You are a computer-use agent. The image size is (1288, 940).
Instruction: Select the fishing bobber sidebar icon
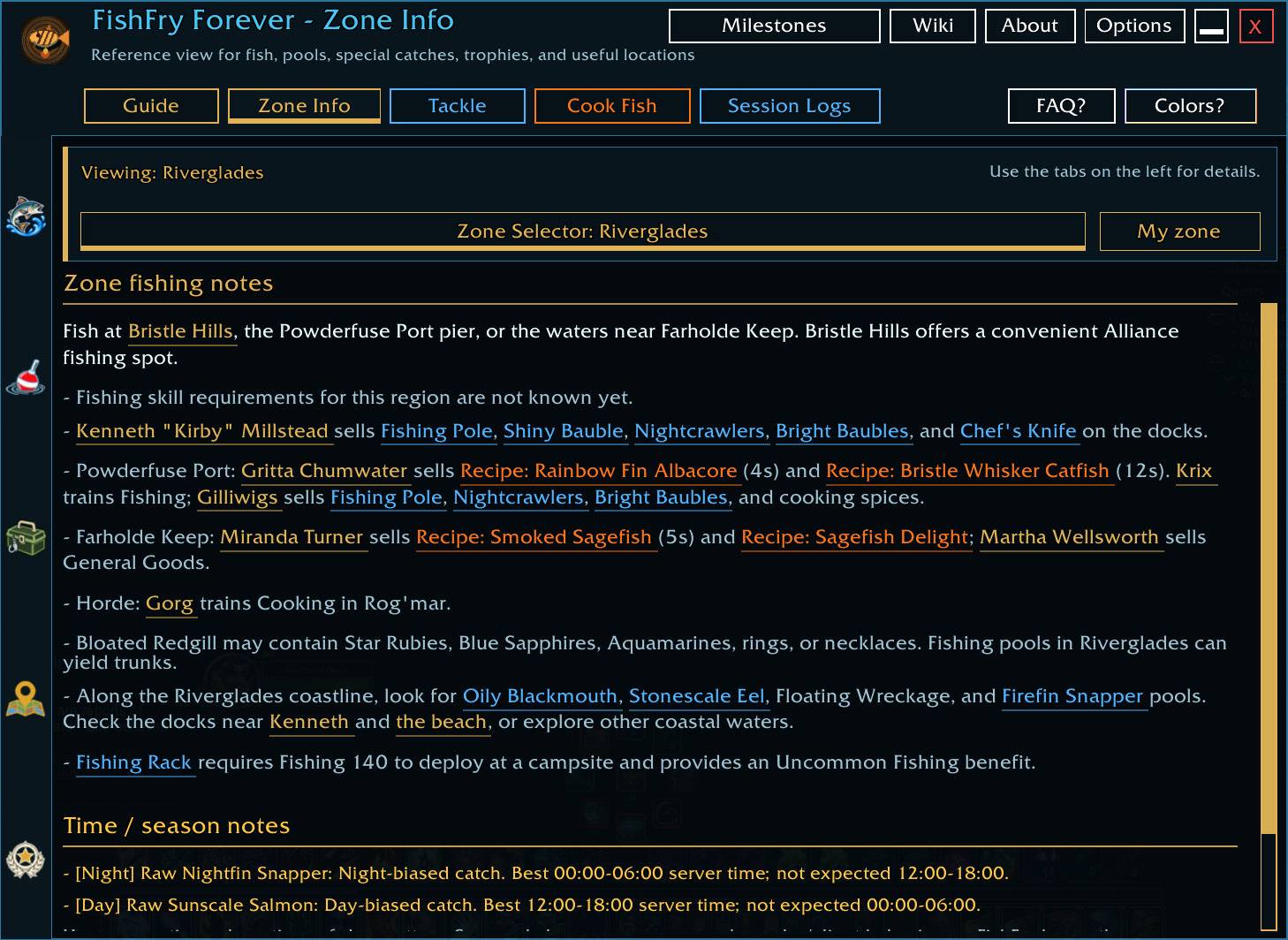pyautogui.click(x=26, y=377)
